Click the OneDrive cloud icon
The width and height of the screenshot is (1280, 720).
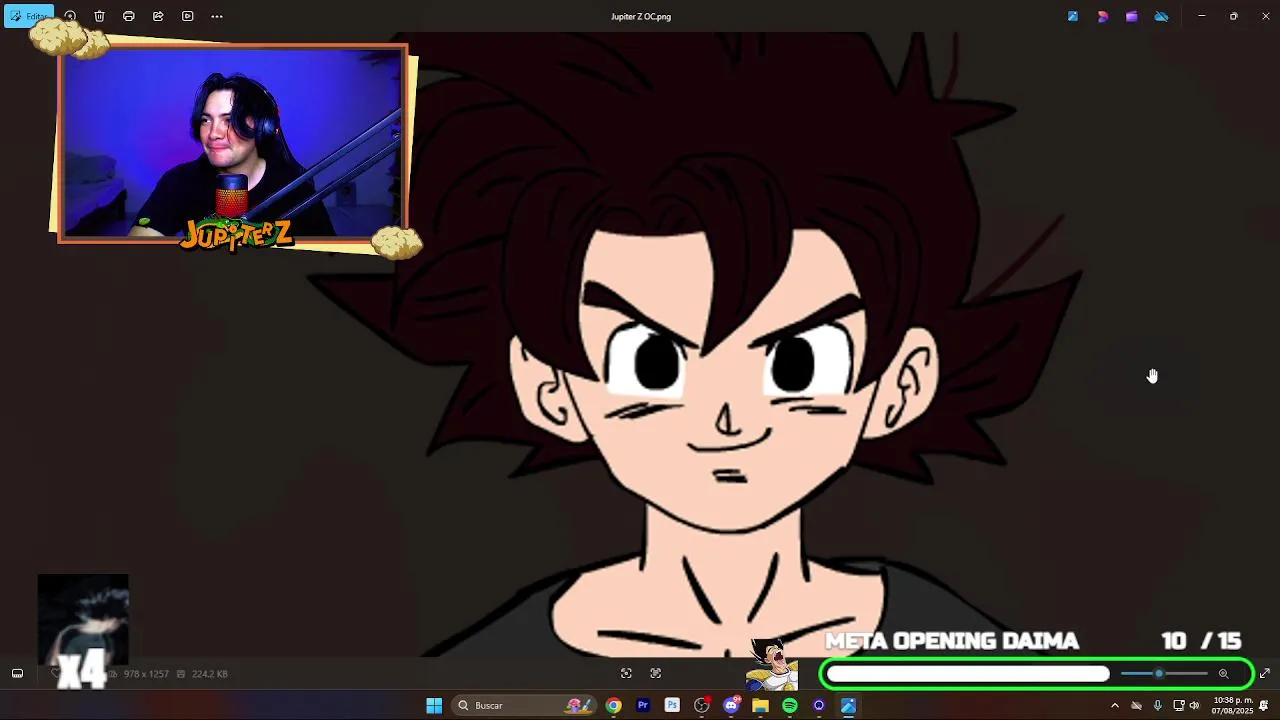[x=1161, y=16]
